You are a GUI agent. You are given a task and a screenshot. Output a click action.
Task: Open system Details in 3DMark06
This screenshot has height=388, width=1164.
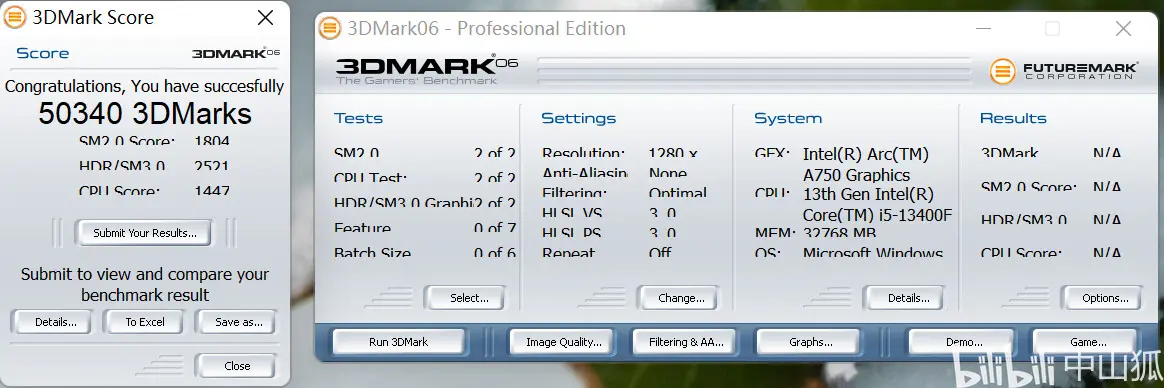click(904, 298)
